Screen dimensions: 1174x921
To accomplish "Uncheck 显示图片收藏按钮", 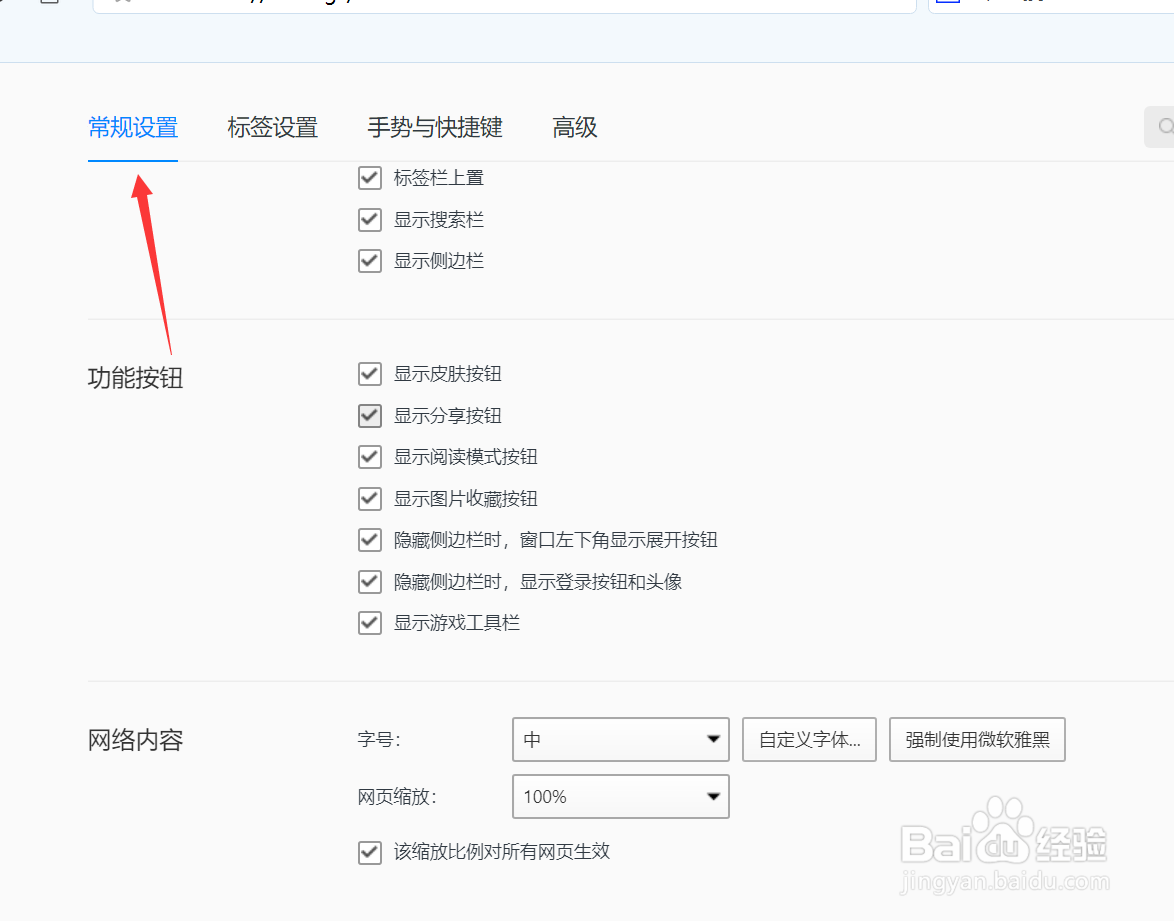I will (x=369, y=498).
